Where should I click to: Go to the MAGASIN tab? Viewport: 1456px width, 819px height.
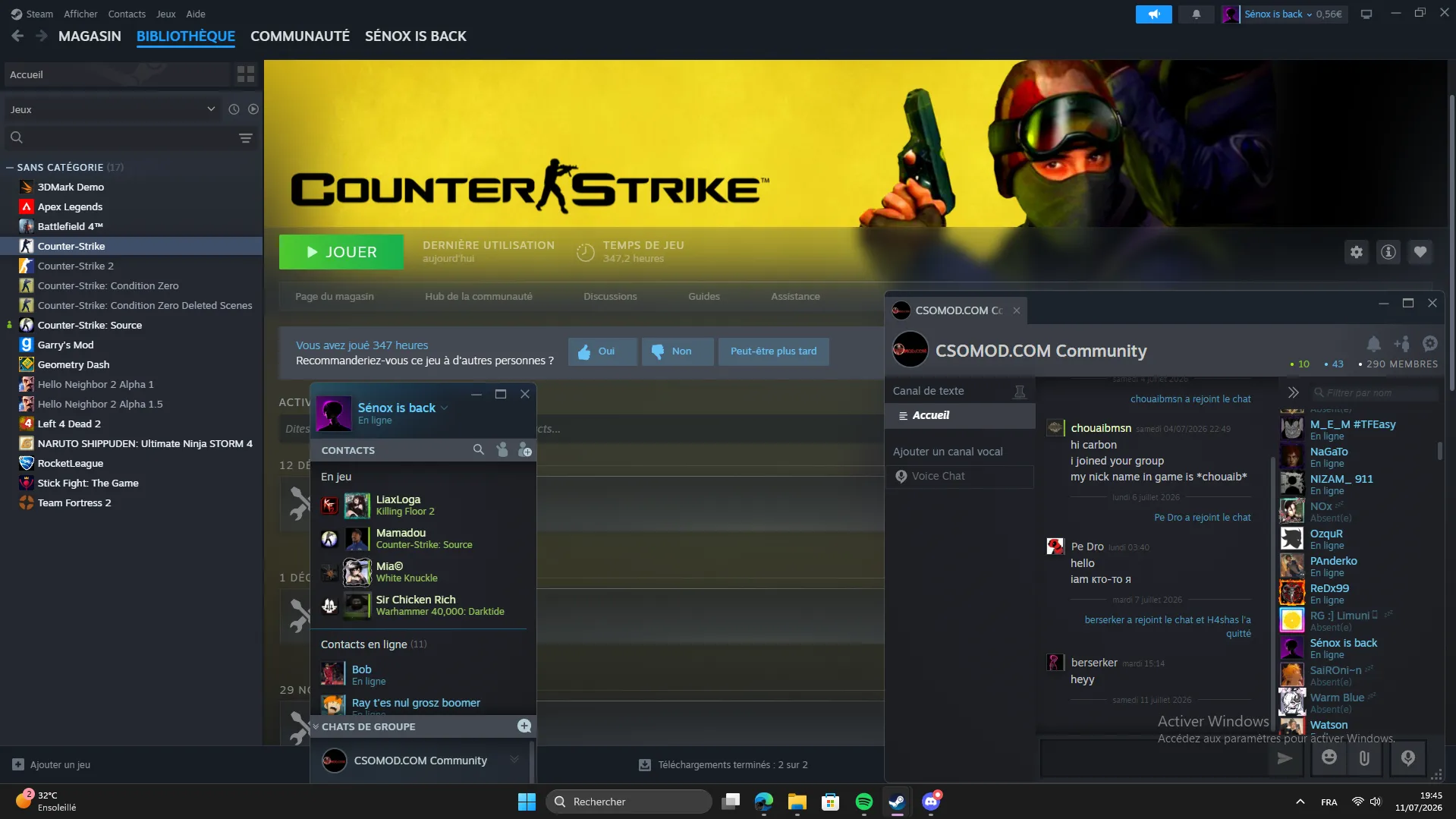[x=90, y=36]
